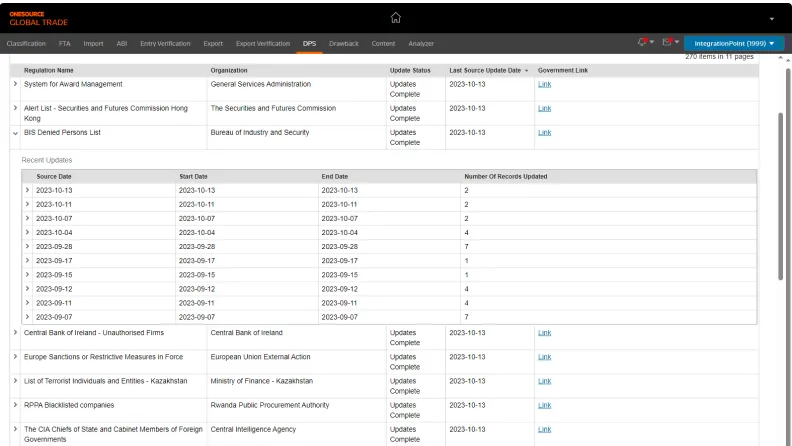Expand the Central Bank of Ireland row
Viewport: 792px width, 446px height.
click(x=15, y=333)
